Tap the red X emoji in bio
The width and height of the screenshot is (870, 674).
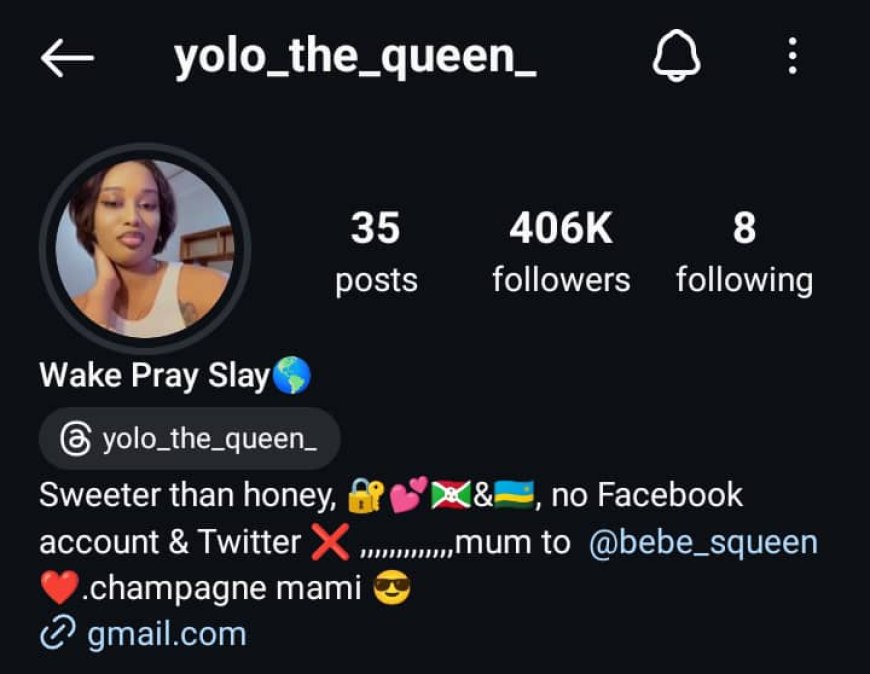pyautogui.click(x=330, y=542)
